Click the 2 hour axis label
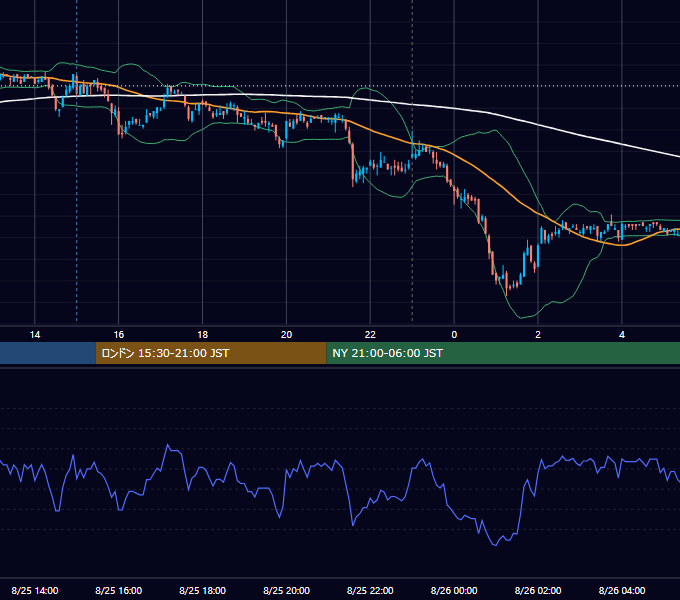The height and width of the screenshot is (600, 680). 538,335
